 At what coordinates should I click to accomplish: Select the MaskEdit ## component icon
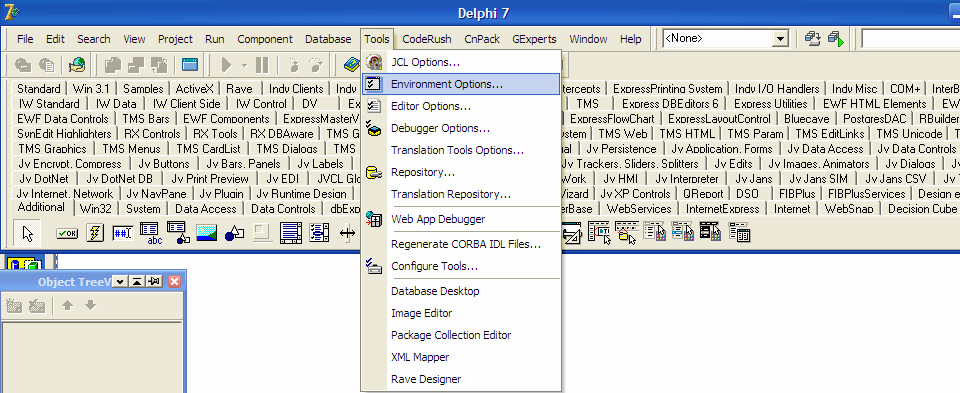122,233
